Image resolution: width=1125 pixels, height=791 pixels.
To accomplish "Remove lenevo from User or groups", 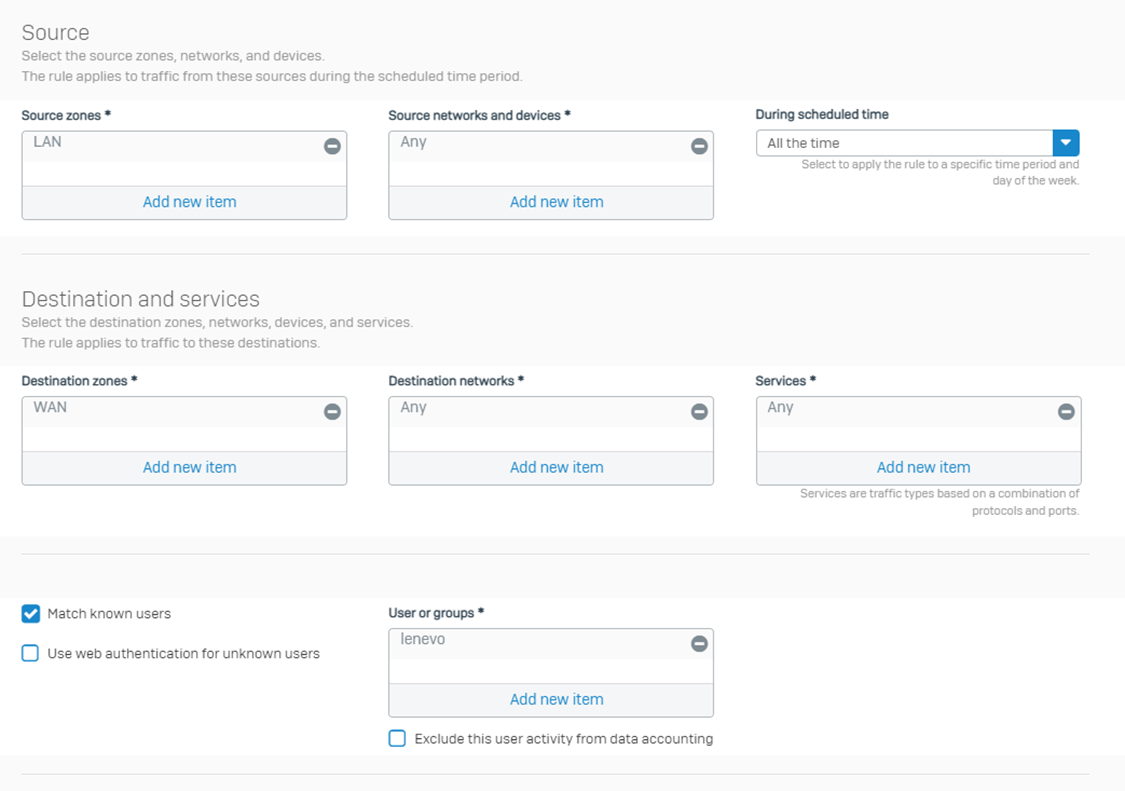I will click(699, 644).
